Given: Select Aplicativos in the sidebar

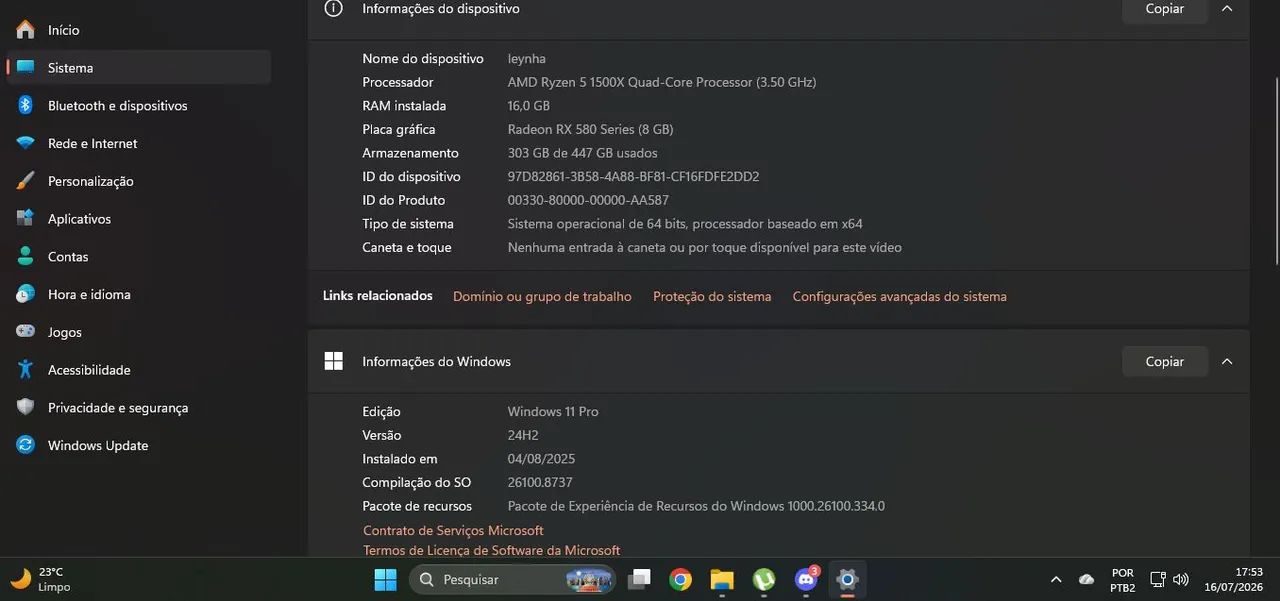Looking at the screenshot, I should (x=138, y=219).
